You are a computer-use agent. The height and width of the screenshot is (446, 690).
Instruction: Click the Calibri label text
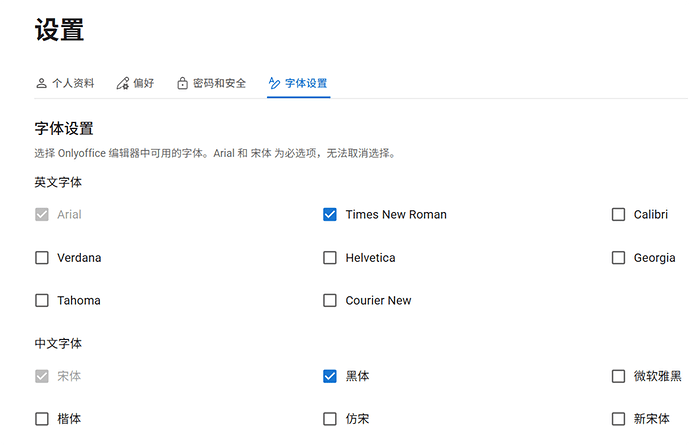[651, 215]
